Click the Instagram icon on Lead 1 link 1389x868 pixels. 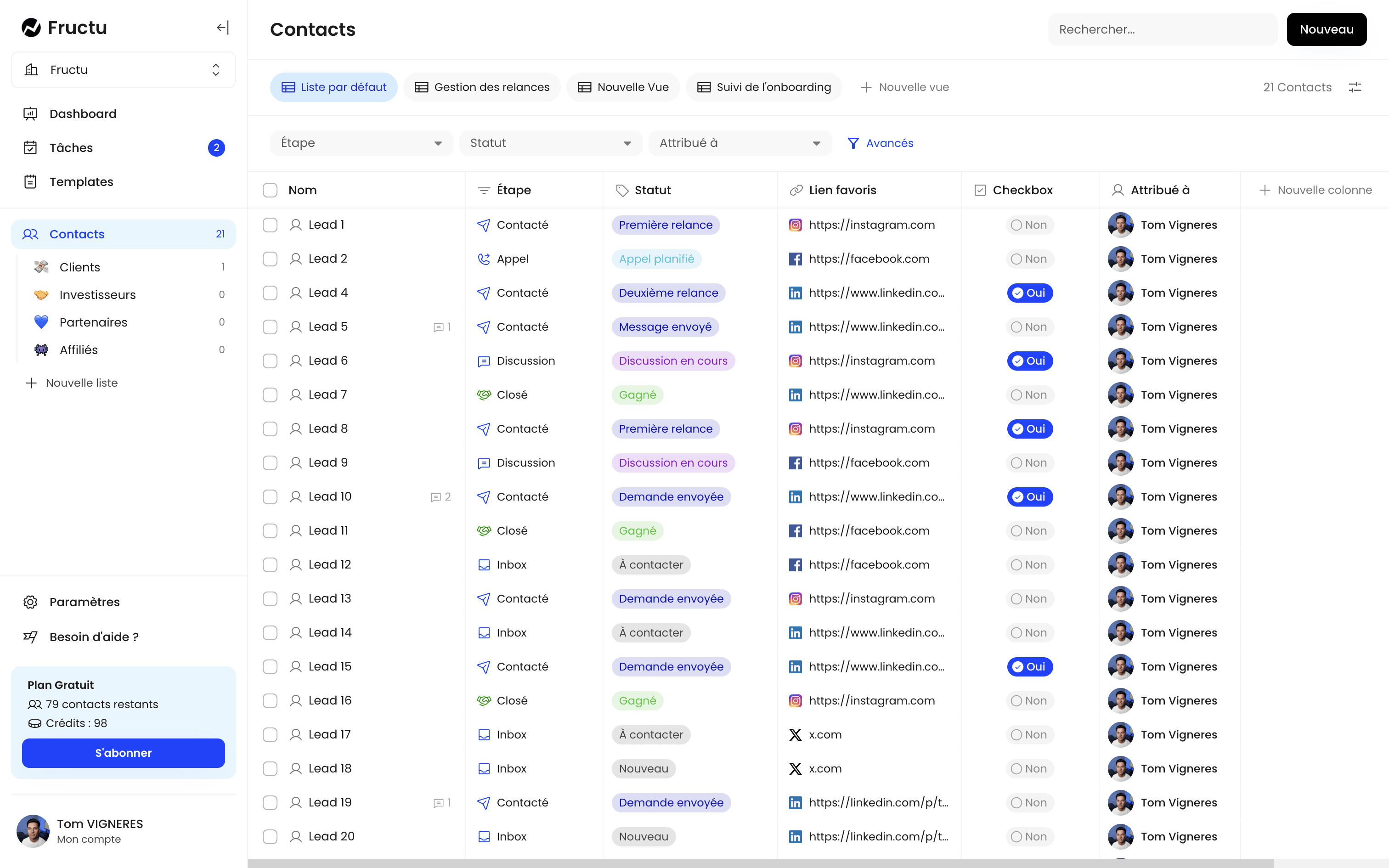pyautogui.click(x=795, y=225)
